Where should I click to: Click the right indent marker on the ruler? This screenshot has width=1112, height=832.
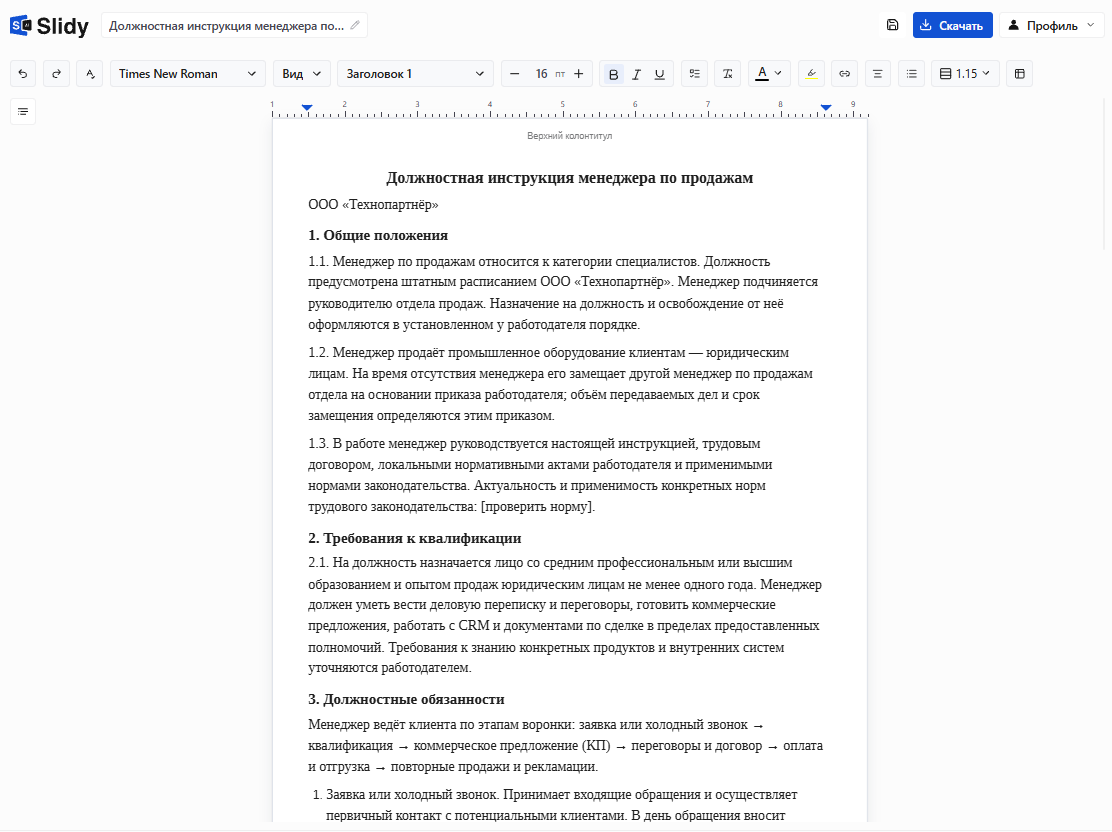[x=826, y=107]
